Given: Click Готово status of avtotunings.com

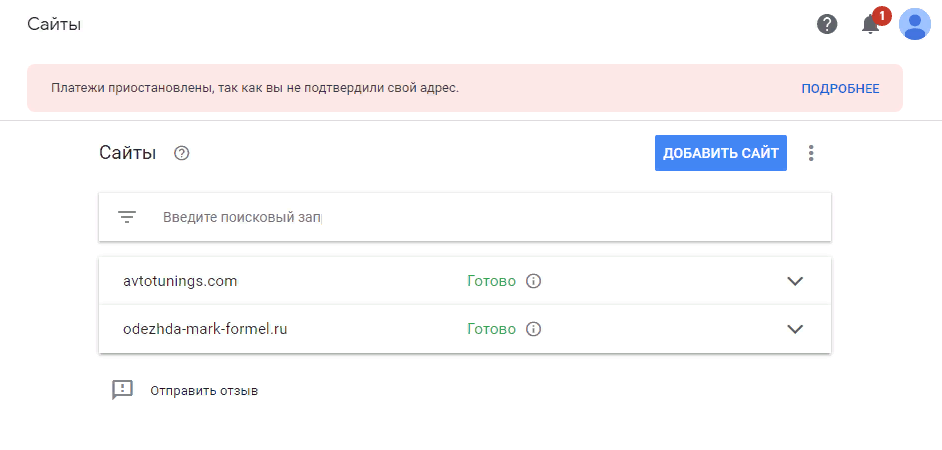Looking at the screenshot, I should 491,281.
